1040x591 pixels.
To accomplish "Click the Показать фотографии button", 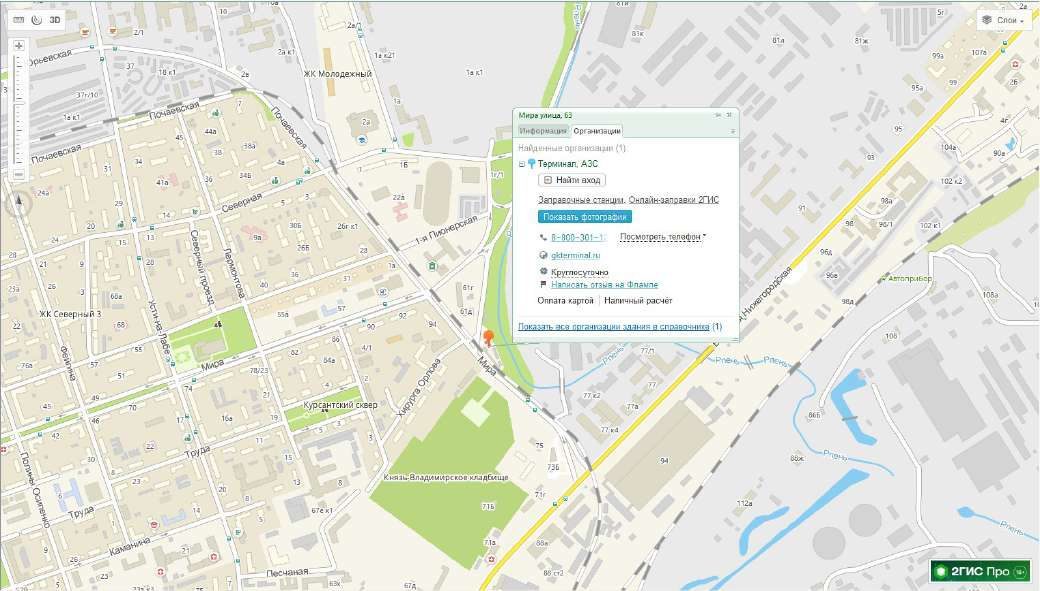I will tap(584, 217).
